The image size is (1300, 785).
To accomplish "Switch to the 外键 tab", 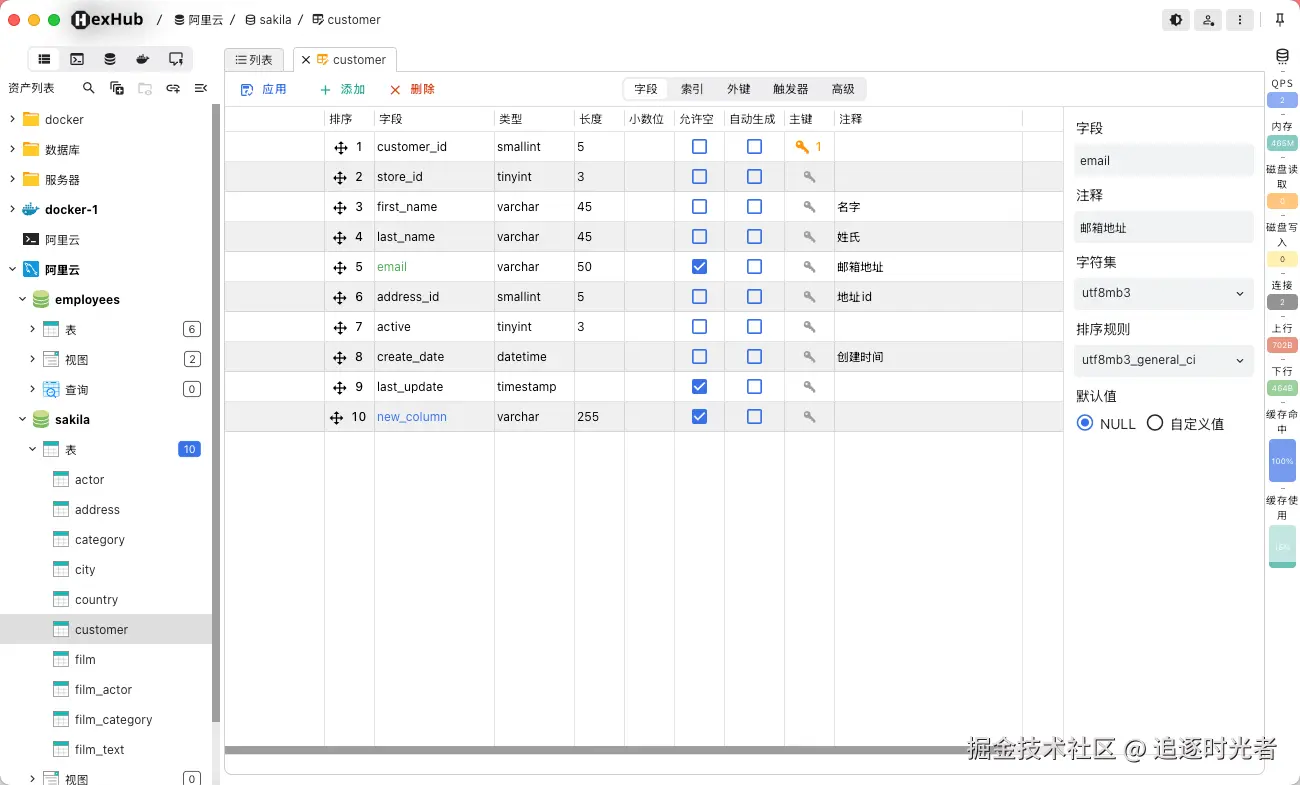I will click(x=739, y=89).
